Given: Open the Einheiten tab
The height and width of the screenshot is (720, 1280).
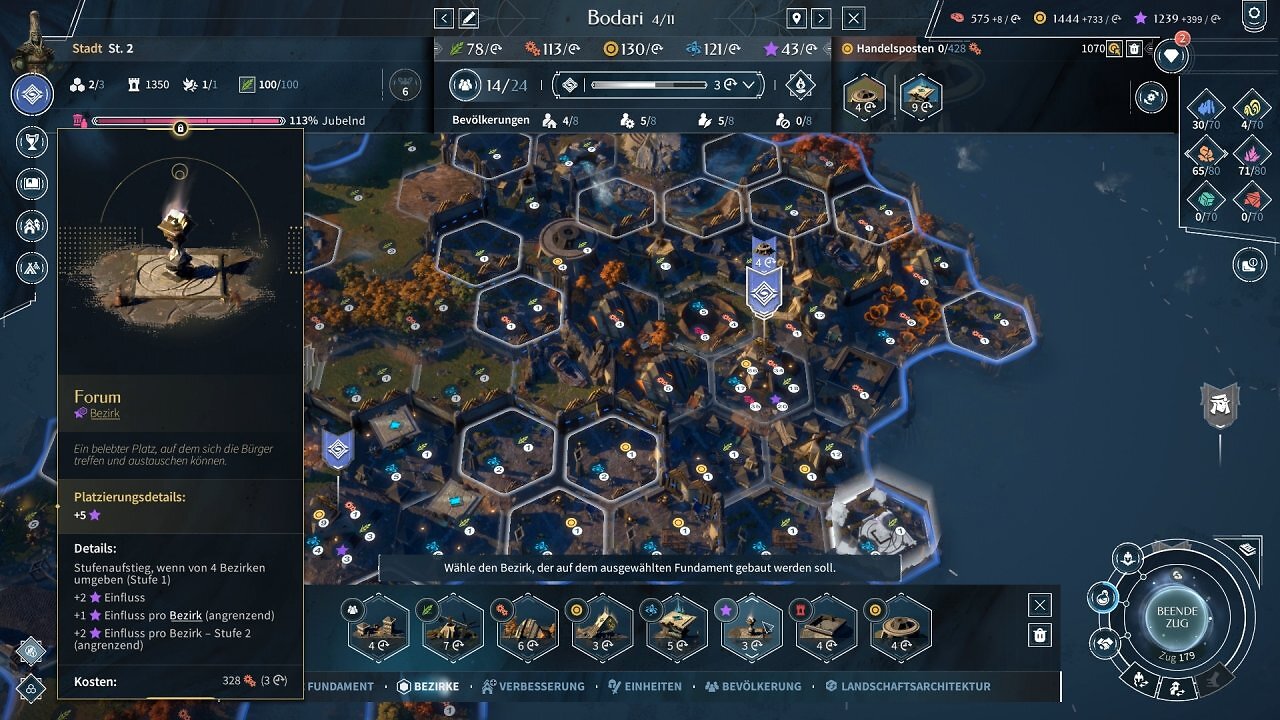Looking at the screenshot, I should [645, 686].
